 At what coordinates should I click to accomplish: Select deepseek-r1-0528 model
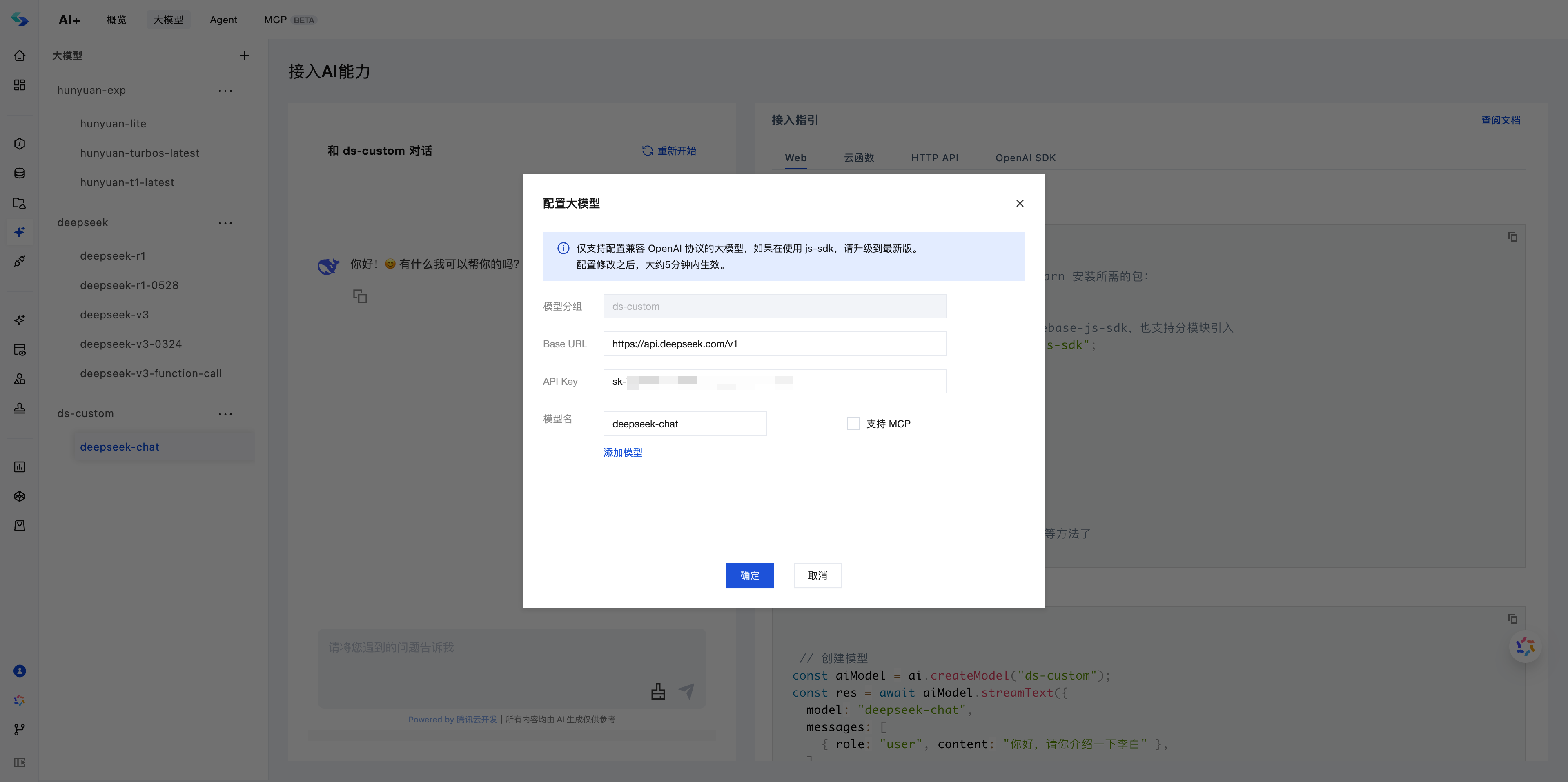coord(129,285)
